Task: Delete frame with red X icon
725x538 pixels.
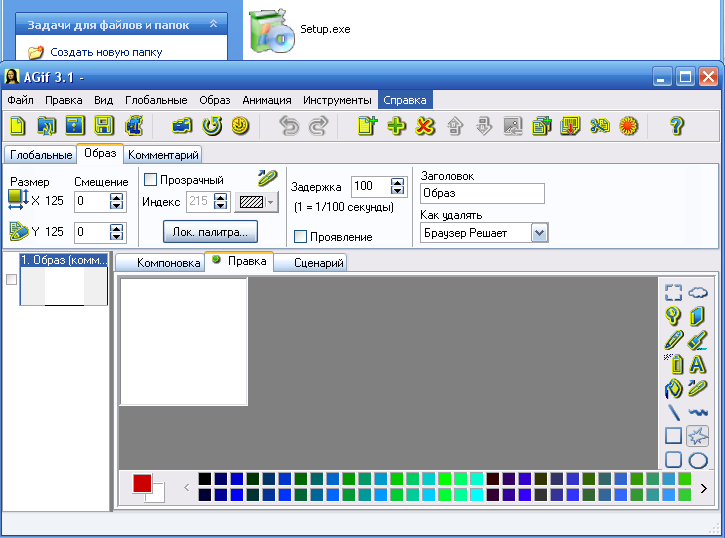Action: click(x=425, y=126)
